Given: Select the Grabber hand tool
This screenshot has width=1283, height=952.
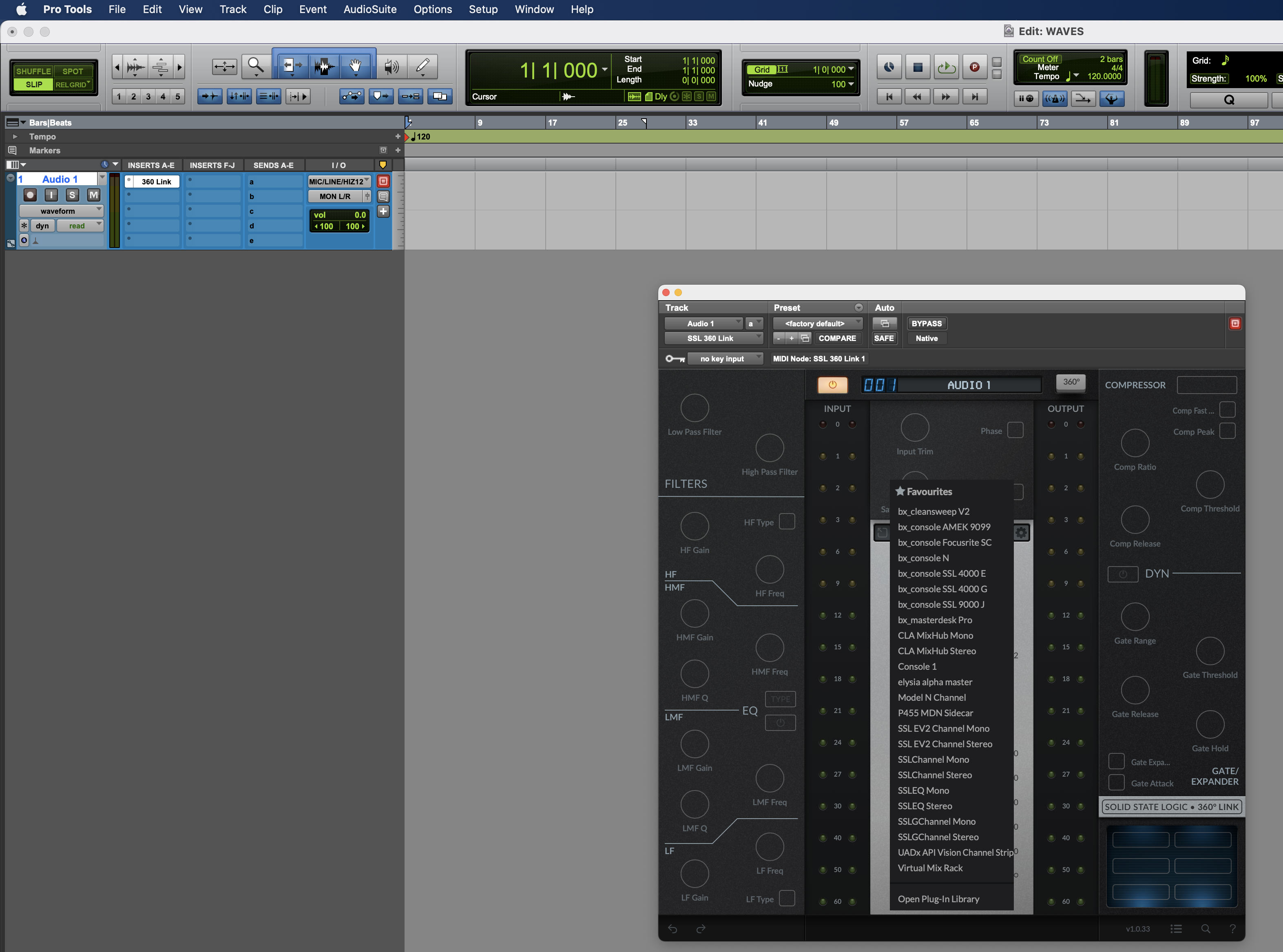Looking at the screenshot, I should click(x=356, y=66).
